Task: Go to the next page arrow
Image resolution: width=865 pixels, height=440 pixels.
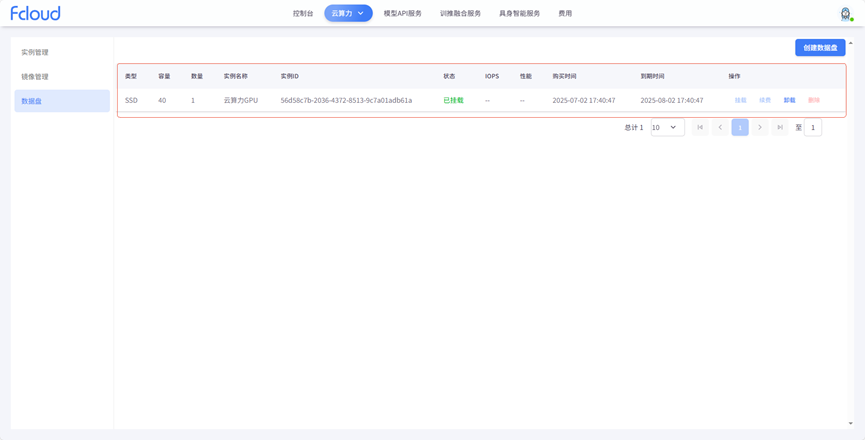Action: click(x=760, y=128)
